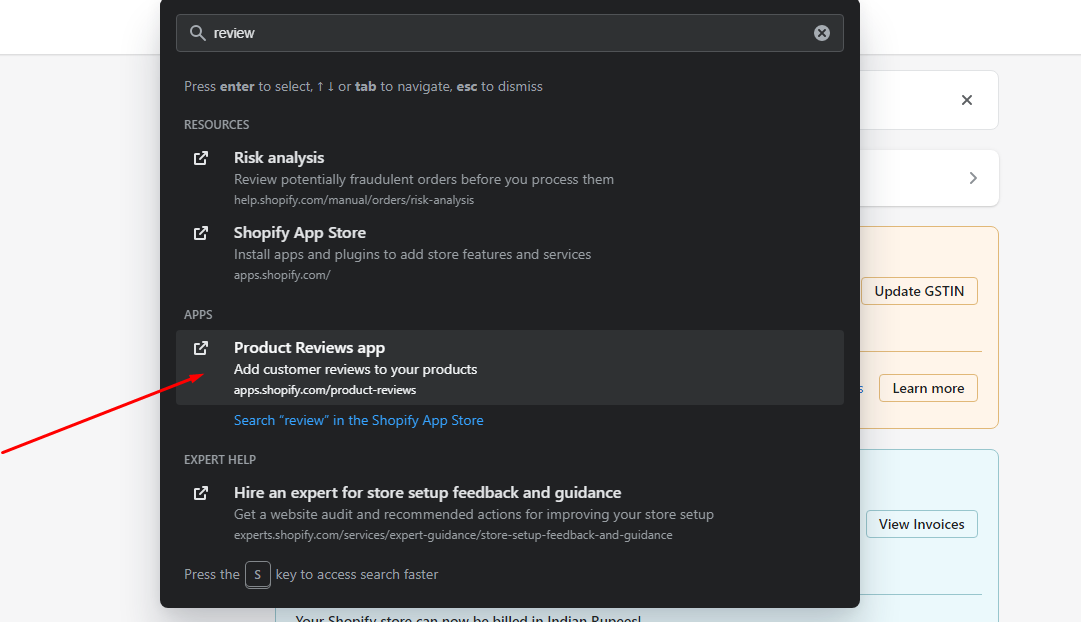Click 'Get a website audit' description text

[x=474, y=514]
